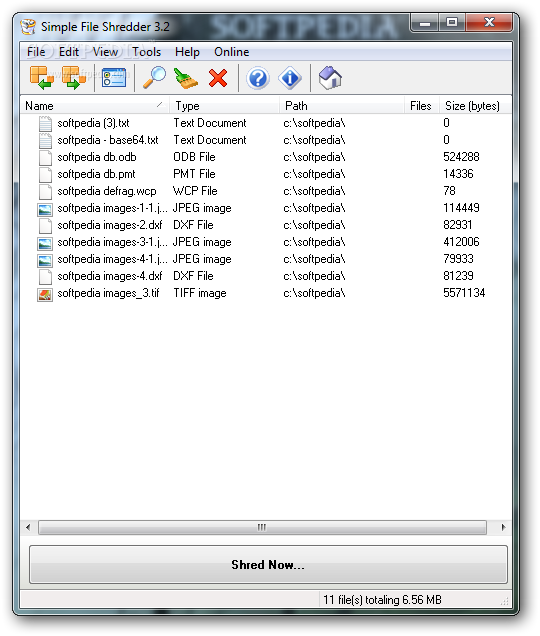Viewport: 540px width, 636px height.
Task: Select softpedia db.odb file name
Action: pyautogui.click(x=97, y=157)
